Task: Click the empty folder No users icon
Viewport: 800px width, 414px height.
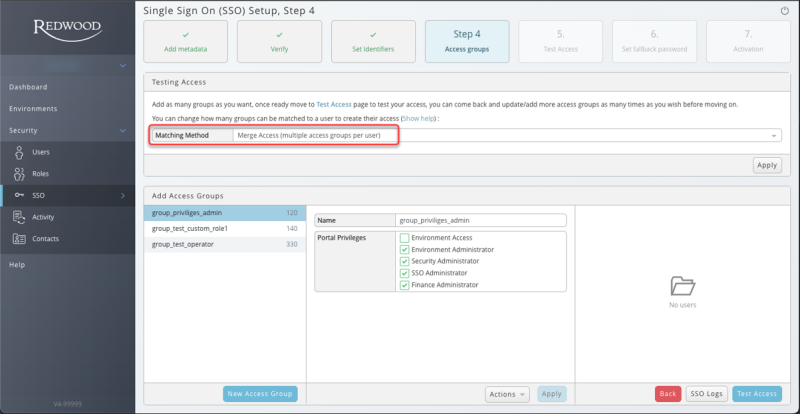Action: (x=682, y=286)
